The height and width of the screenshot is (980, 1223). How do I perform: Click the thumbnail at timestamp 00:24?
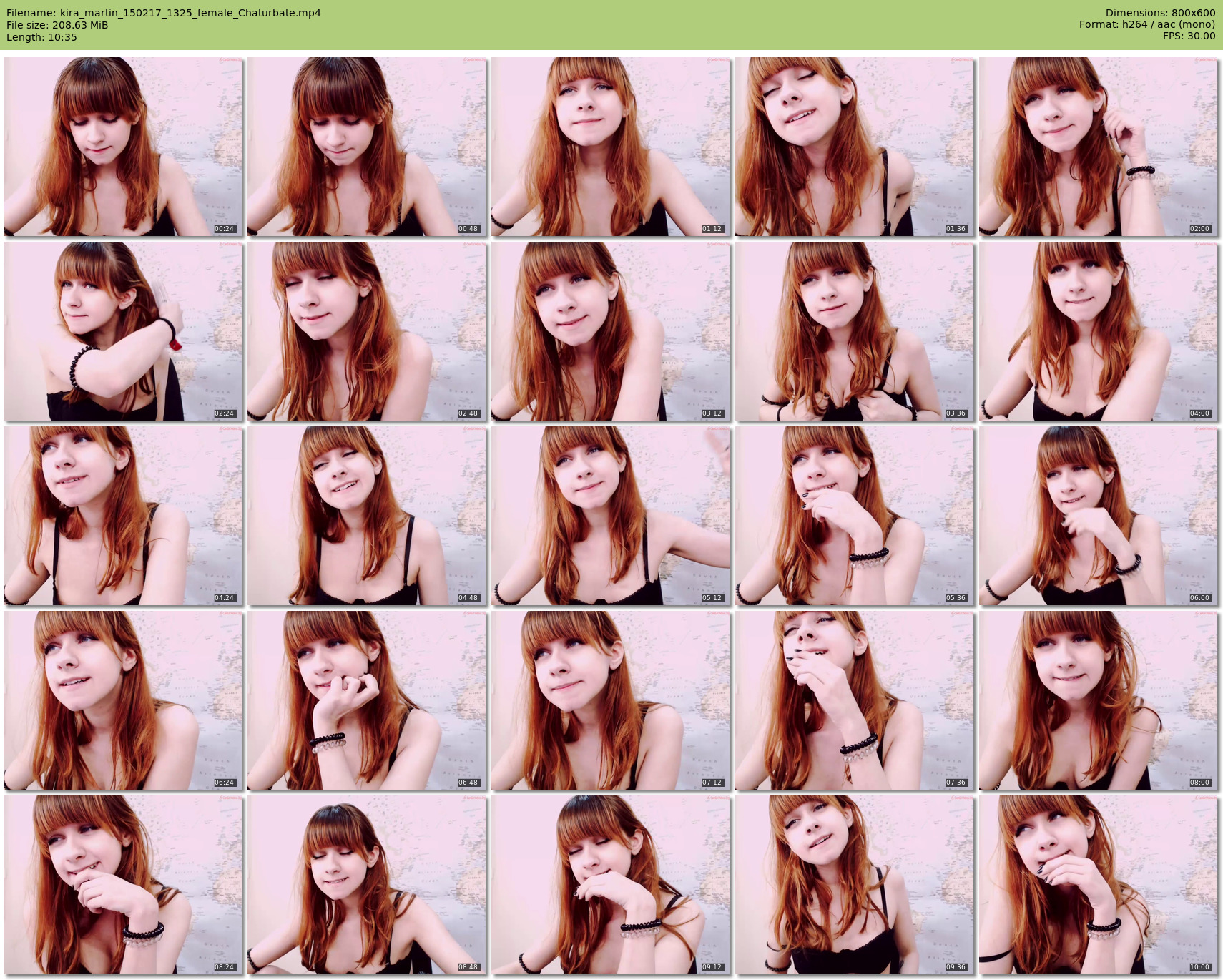(123, 147)
